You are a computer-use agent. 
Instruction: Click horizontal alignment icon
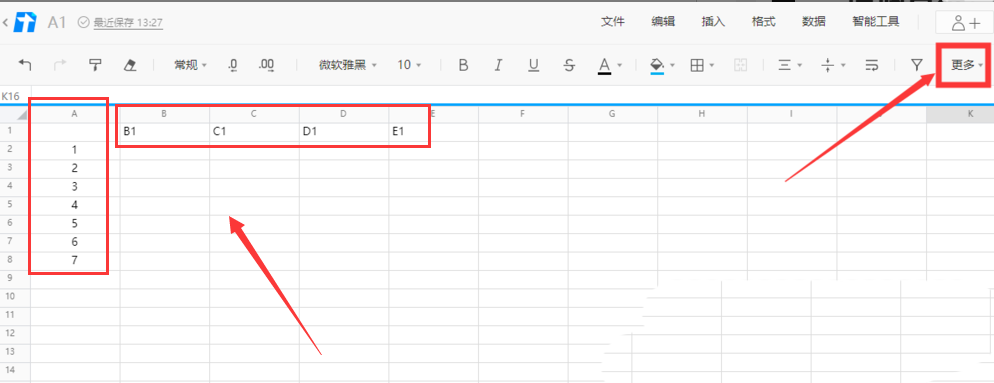click(x=785, y=65)
